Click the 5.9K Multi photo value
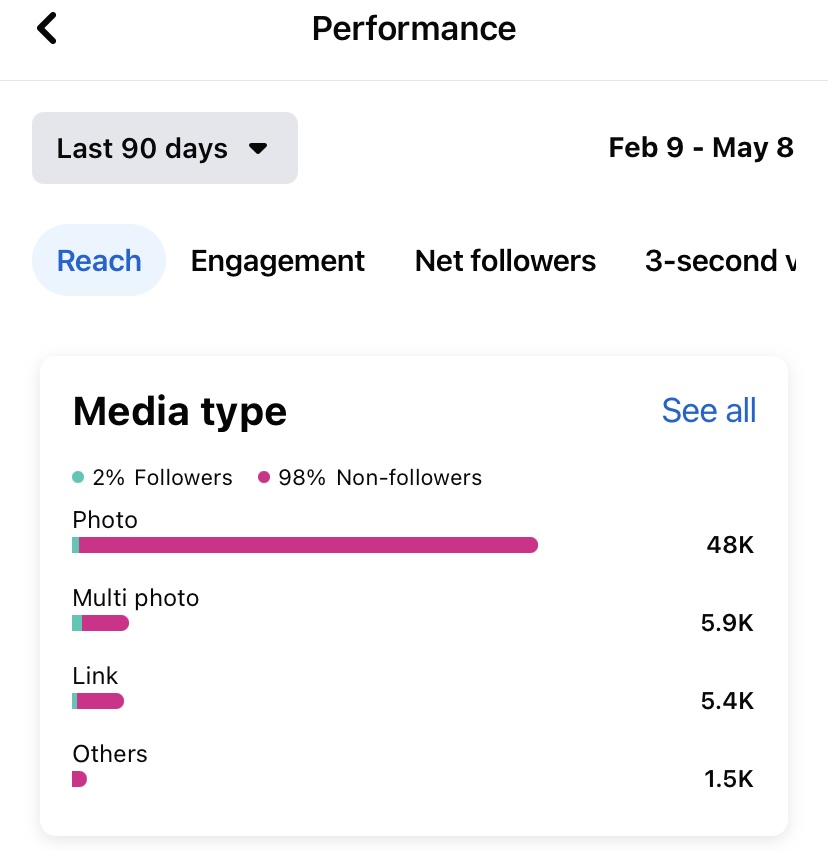 (x=727, y=623)
